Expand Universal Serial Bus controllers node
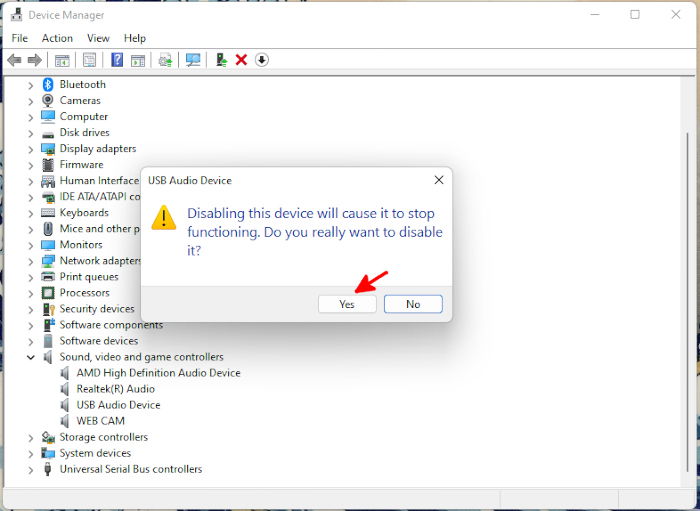This screenshot has height=511, width=700. click(30, 469)
